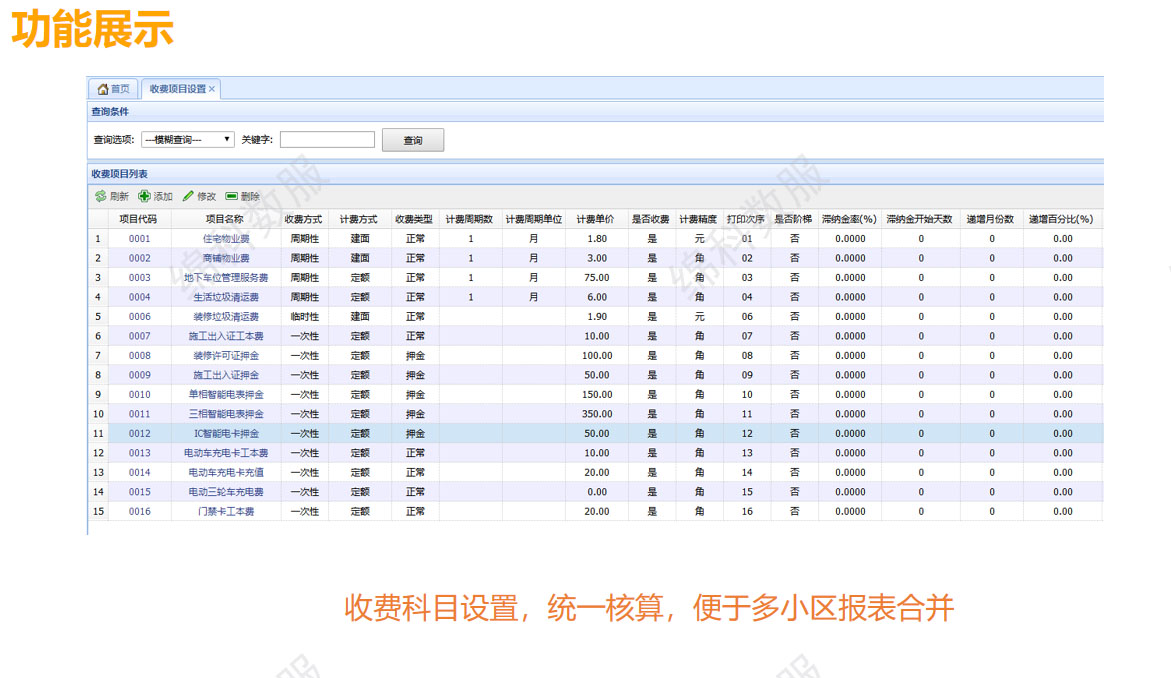Click row number 8 in the grid
Image resolution: width=1171 pixels, height=678 pixels.
pyautogui.click(x=98, y=375)
